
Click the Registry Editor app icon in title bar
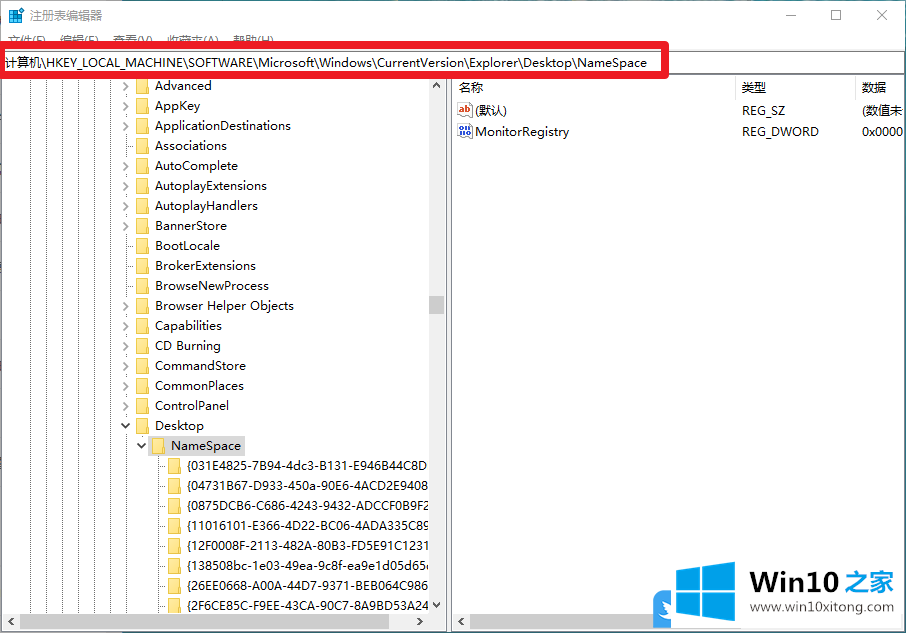click(x=16, y=15)
